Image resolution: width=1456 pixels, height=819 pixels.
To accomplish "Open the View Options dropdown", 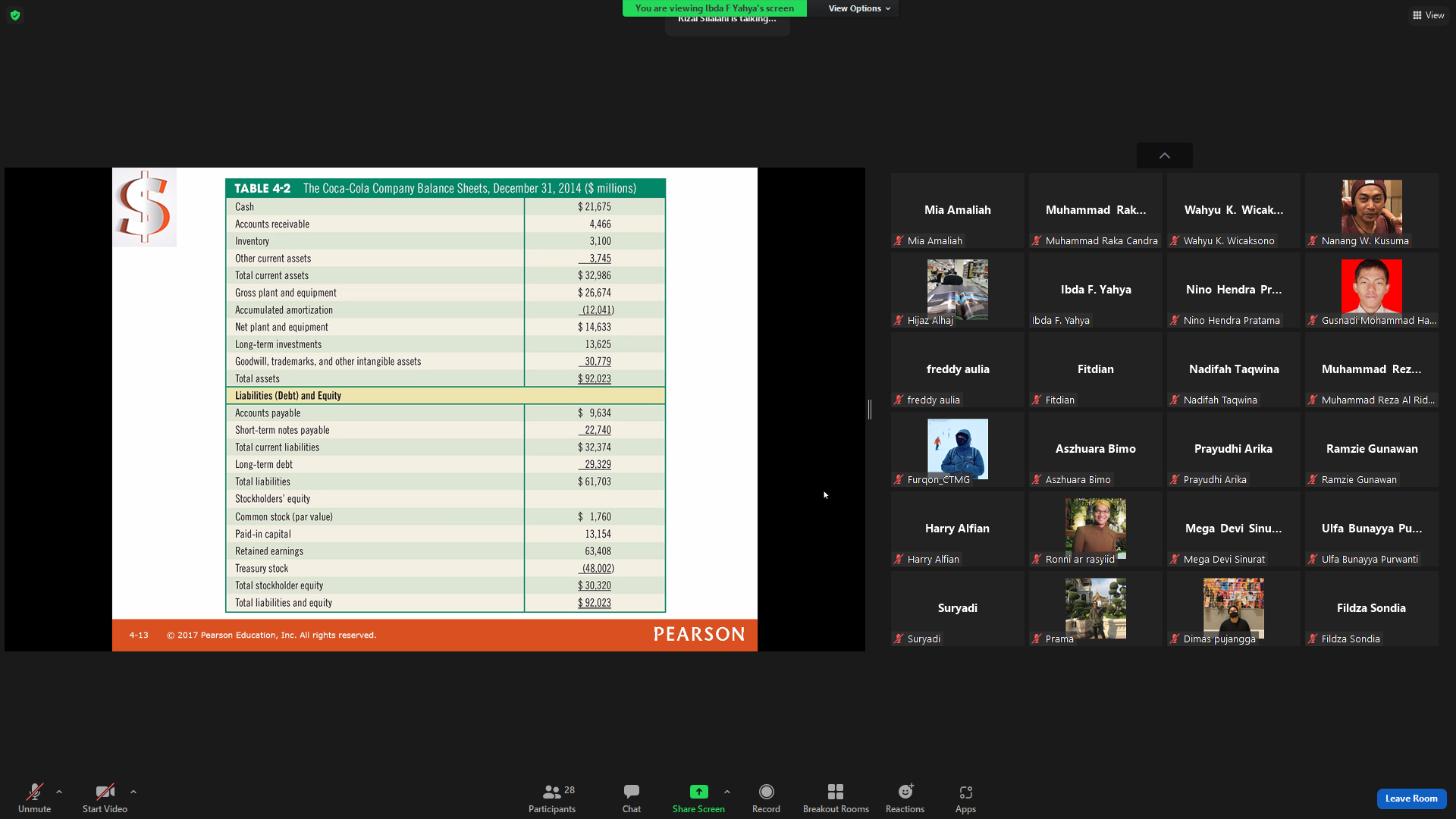I will pyautogui.click(x=859, y=8).
